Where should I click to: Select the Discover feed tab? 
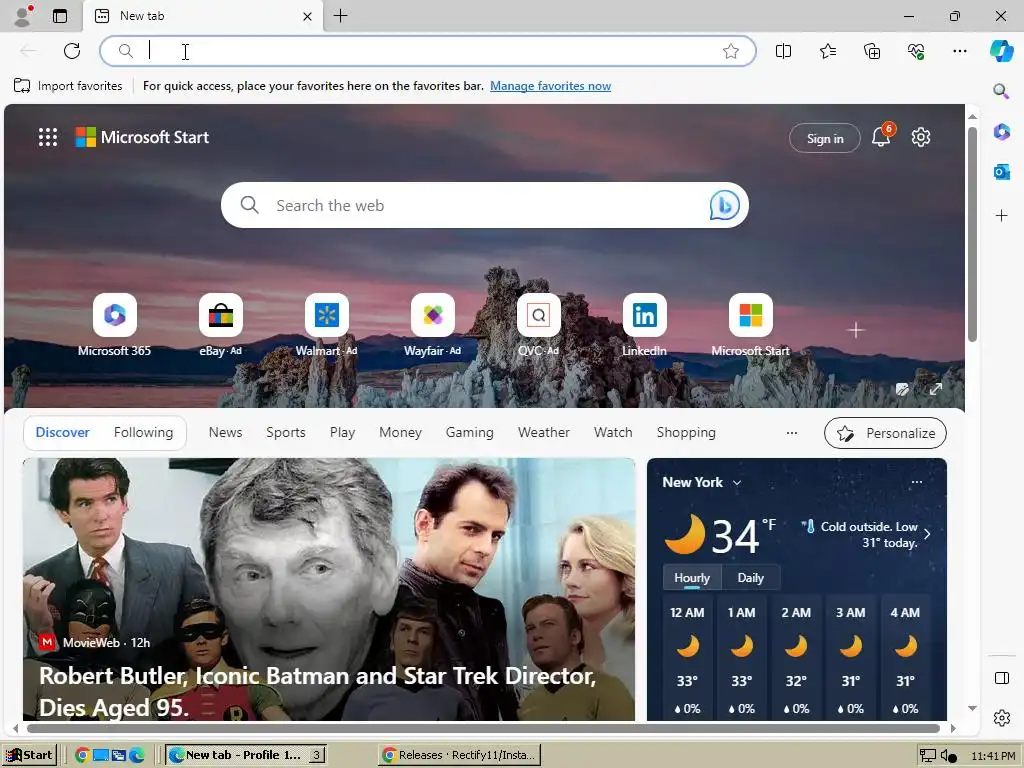63,432
